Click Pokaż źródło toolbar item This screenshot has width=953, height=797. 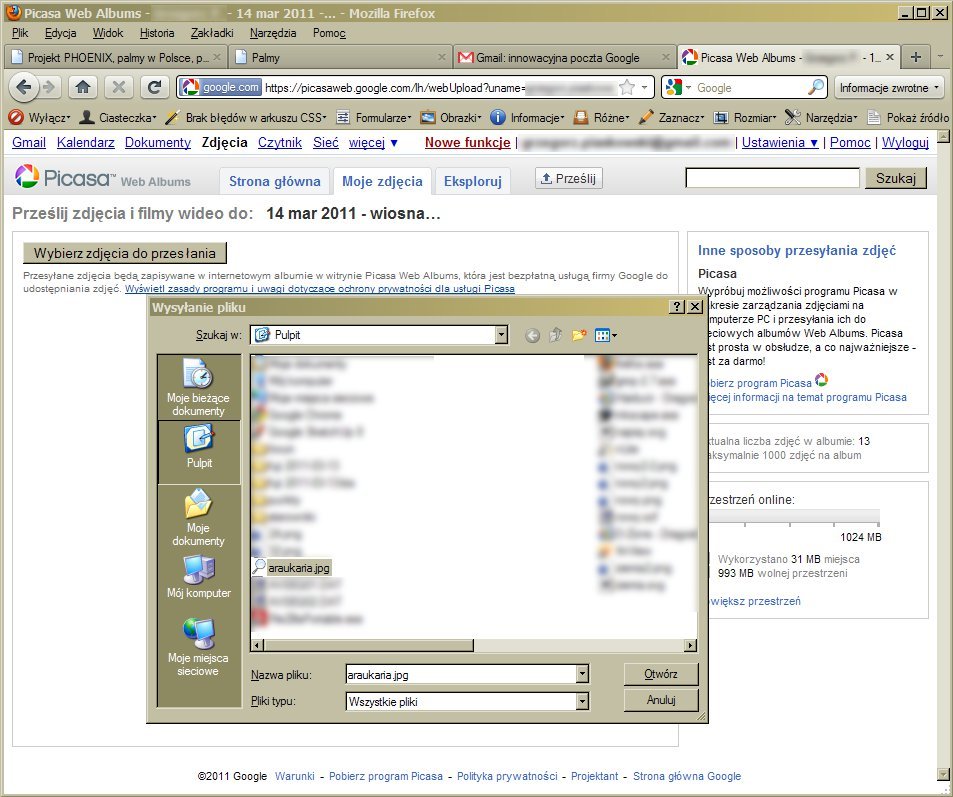click(x=907, y=117)
